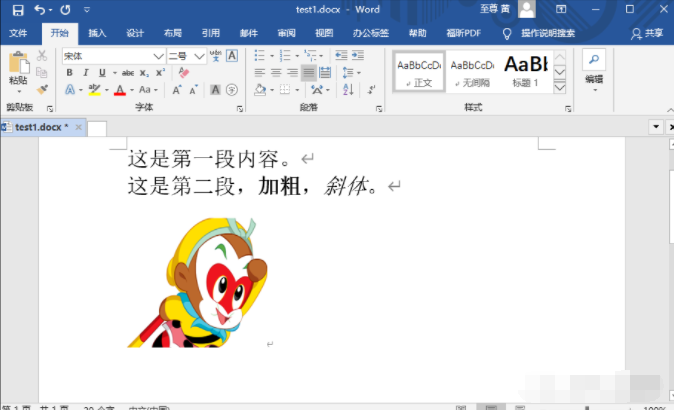Increase the font size

(177, 89)
